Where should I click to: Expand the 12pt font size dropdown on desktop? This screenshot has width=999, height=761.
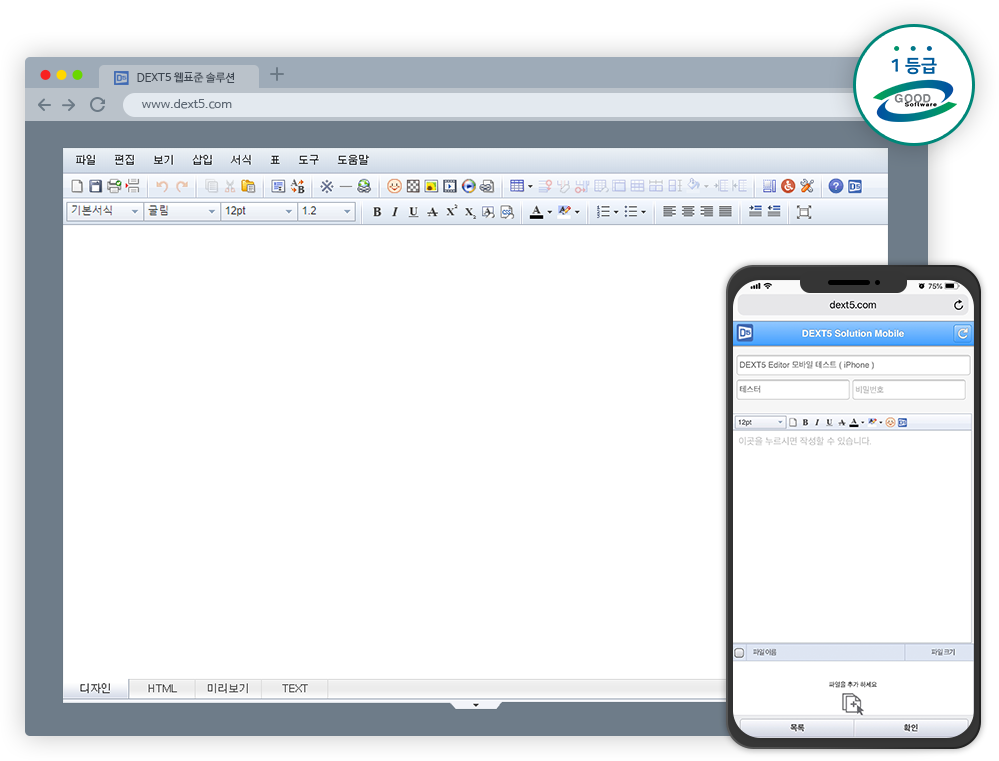259,211
